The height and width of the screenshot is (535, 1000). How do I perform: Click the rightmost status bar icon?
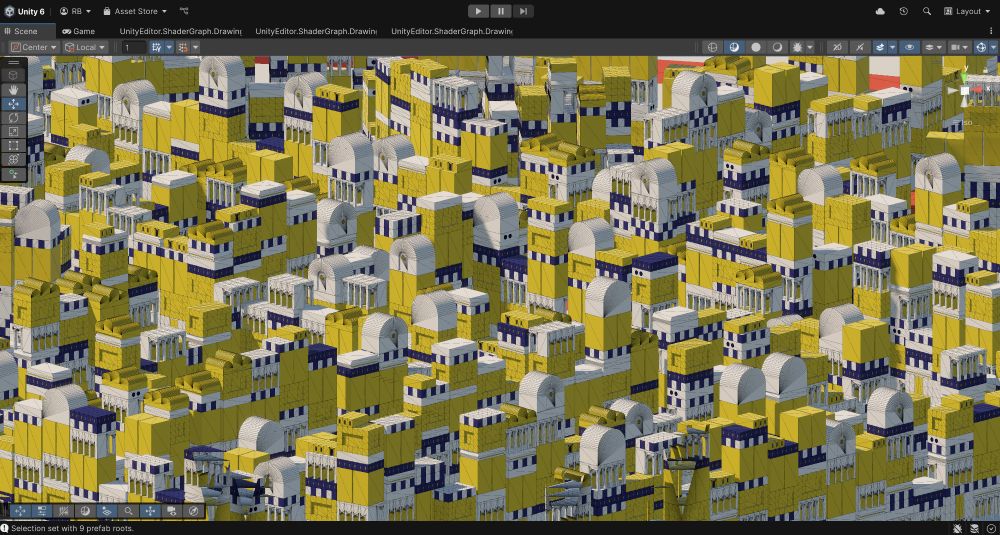pyautogui.click(x=990, y=529)
